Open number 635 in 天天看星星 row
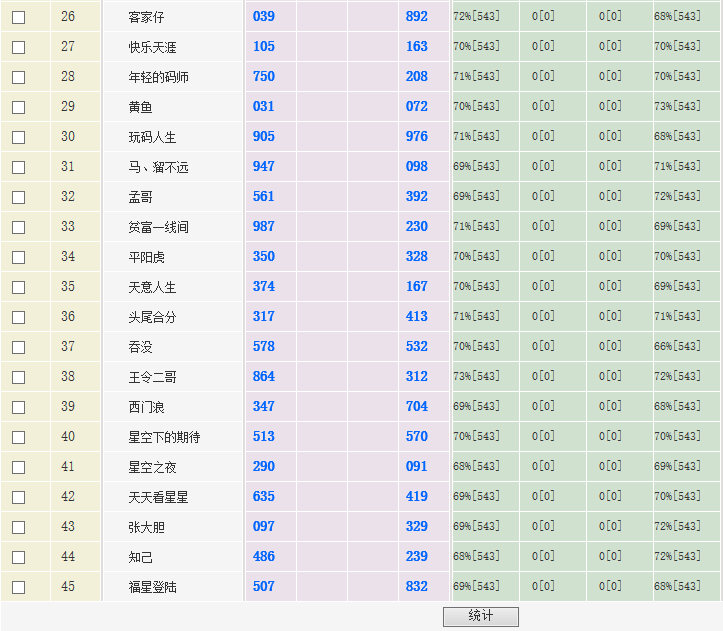This screenshot has width=723, height=631. click(264, 497)
